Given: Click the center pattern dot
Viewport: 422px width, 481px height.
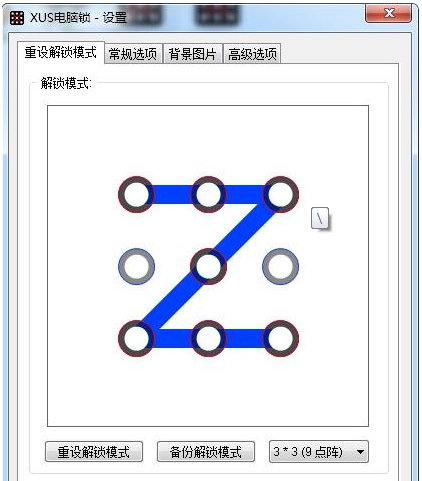Looking at the screenshot, I should click(x=208, y=266).
